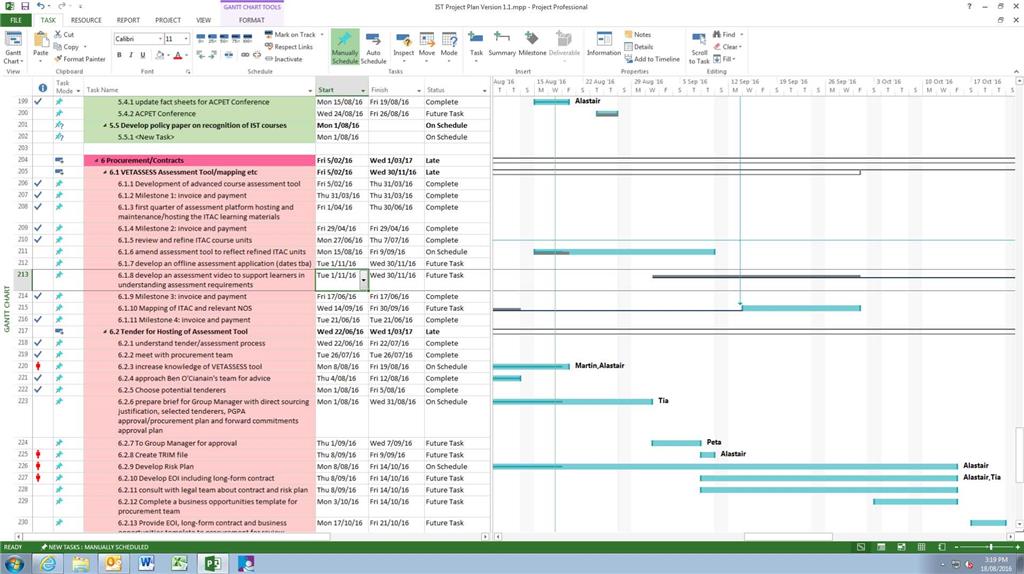Switch to Auto Schedule
The height and width of the screenshot is (574, 1024).
click(374, 47)
